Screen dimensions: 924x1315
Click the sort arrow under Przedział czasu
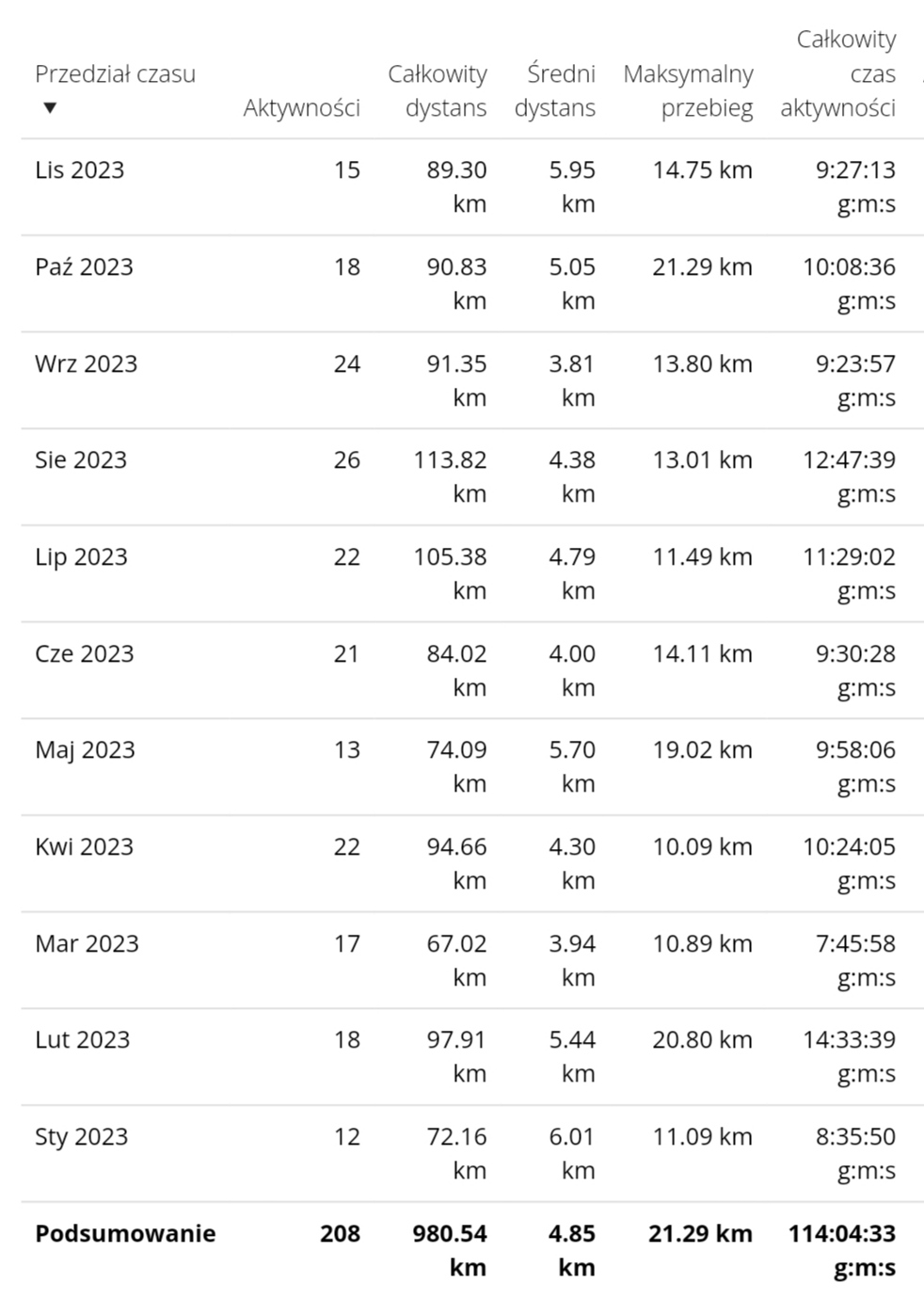50,108
